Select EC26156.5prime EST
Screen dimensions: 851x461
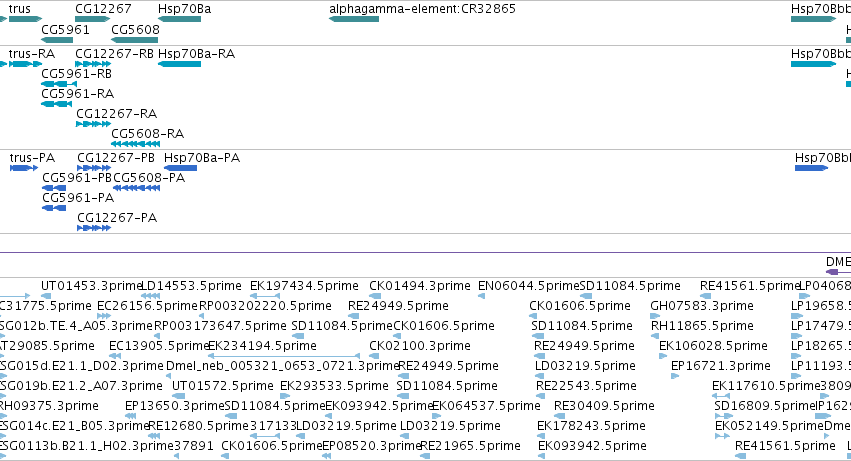pyautogui.click(x=104, y=316)
